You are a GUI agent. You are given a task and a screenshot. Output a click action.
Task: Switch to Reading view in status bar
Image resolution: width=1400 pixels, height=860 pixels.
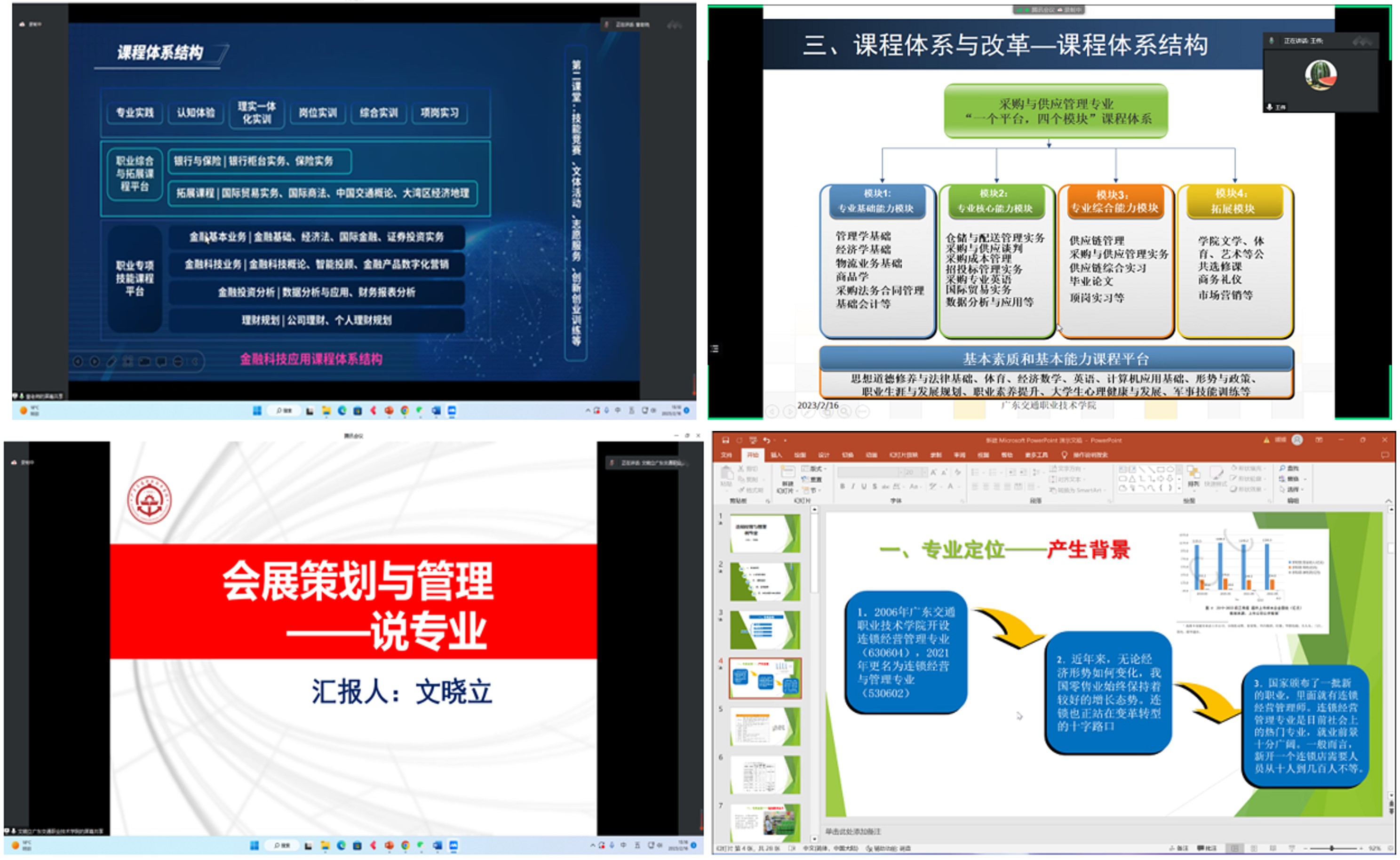(1273, 849)
